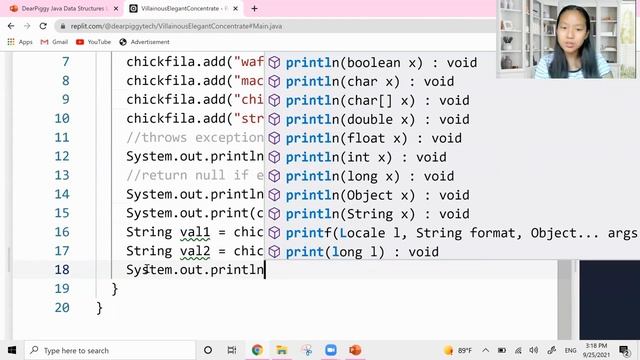
Task: Click the //return null comment line
Action: (195, 176)
